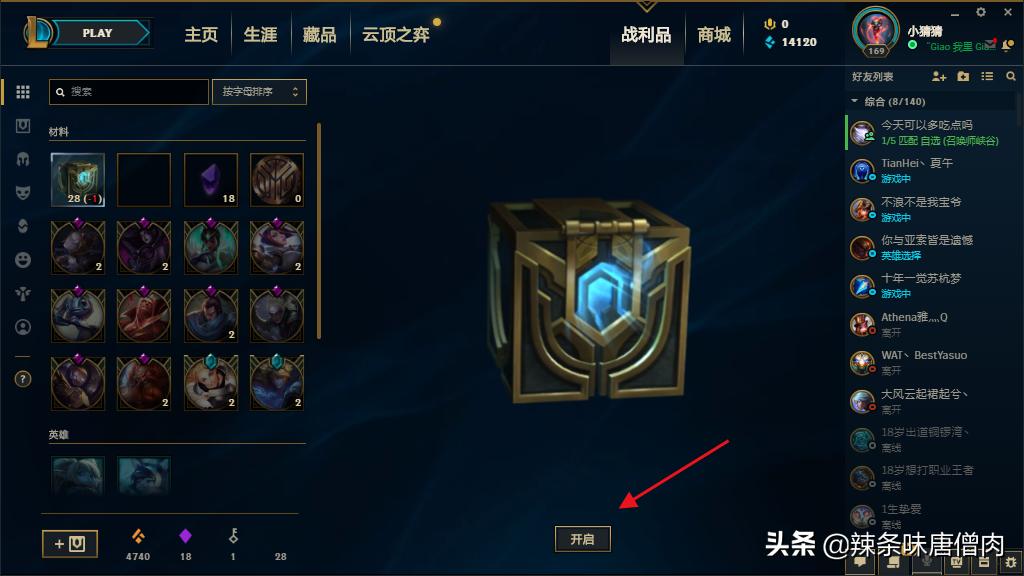The image size is (1024, 576).
Task: Select the emote smiley filter icon
Action: (23, 260)
